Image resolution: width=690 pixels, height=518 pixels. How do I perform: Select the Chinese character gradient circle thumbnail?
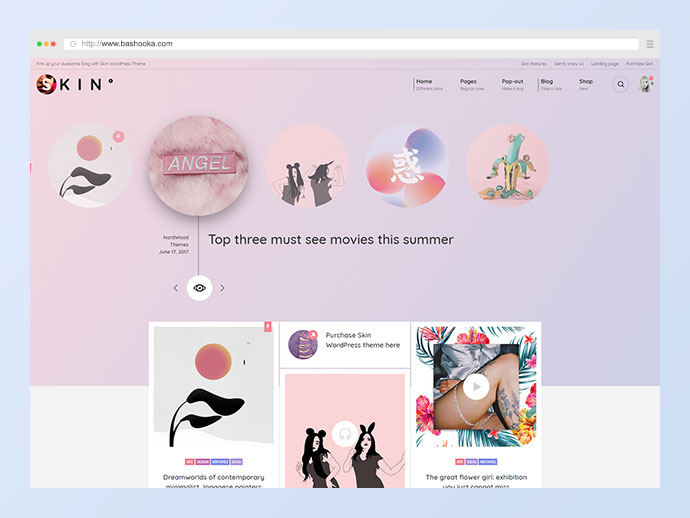coord(407,165)
